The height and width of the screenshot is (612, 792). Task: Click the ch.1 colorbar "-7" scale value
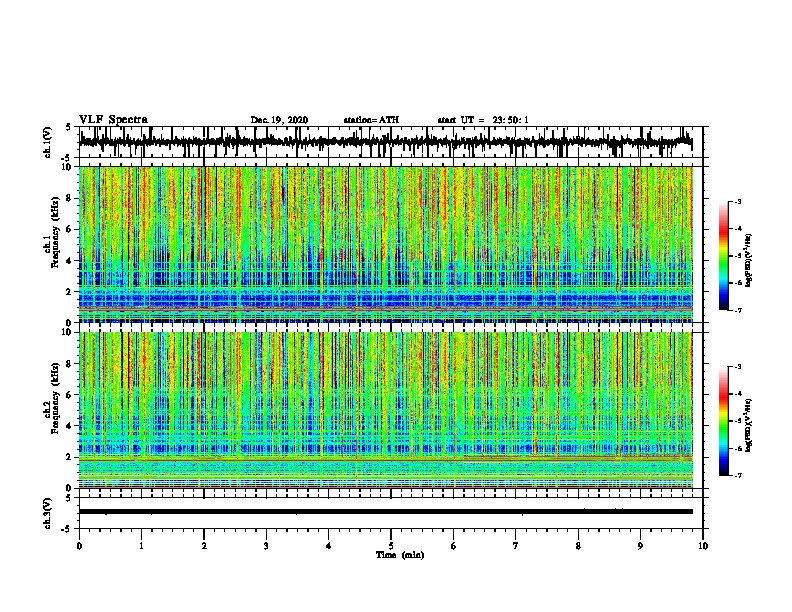(738, 310)
